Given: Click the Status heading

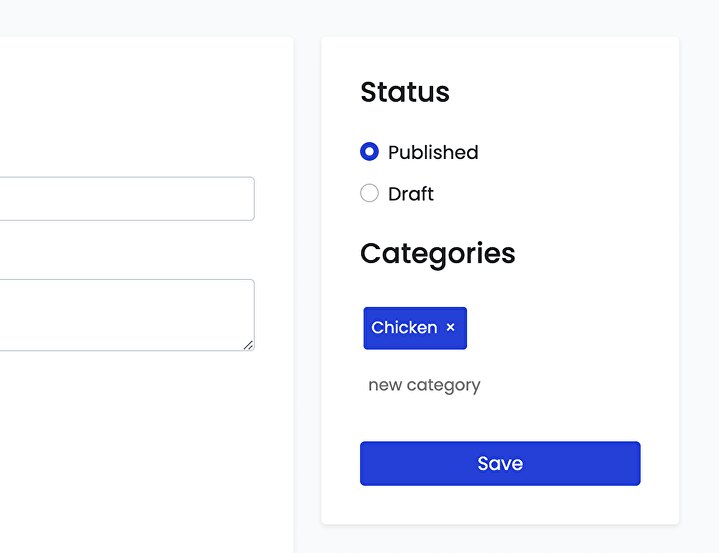Looking at the screenshot, I should tap(405, 92).
